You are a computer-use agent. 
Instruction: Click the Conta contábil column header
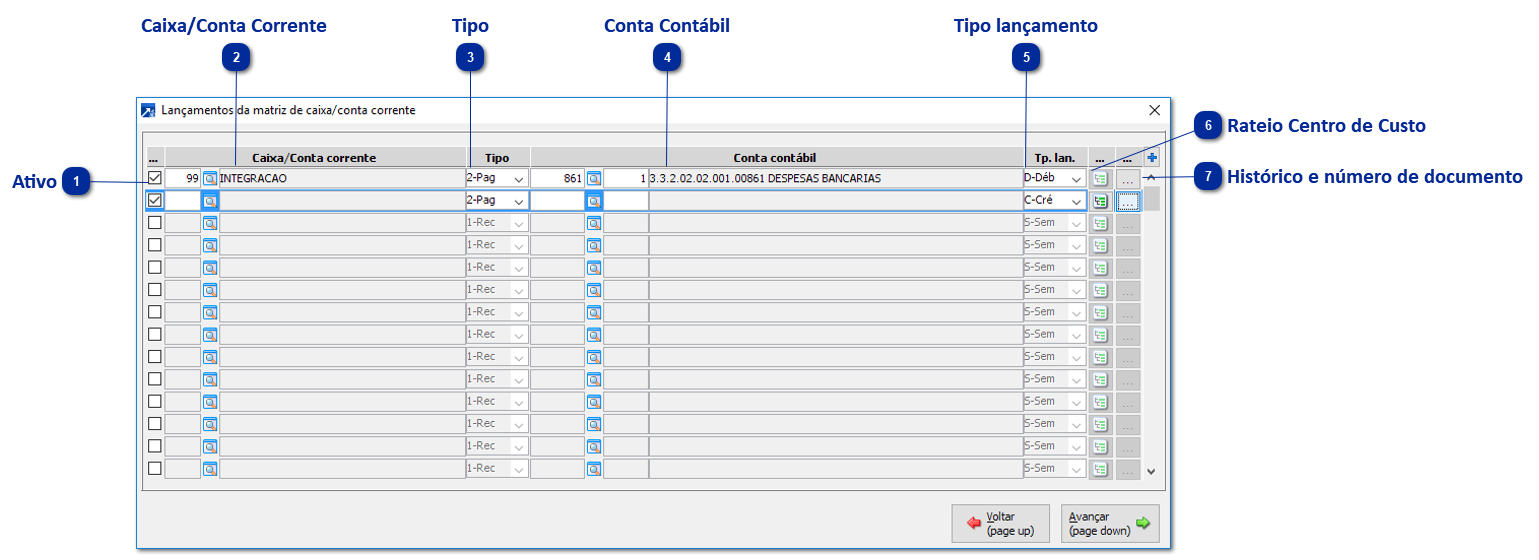click(775, 158)
